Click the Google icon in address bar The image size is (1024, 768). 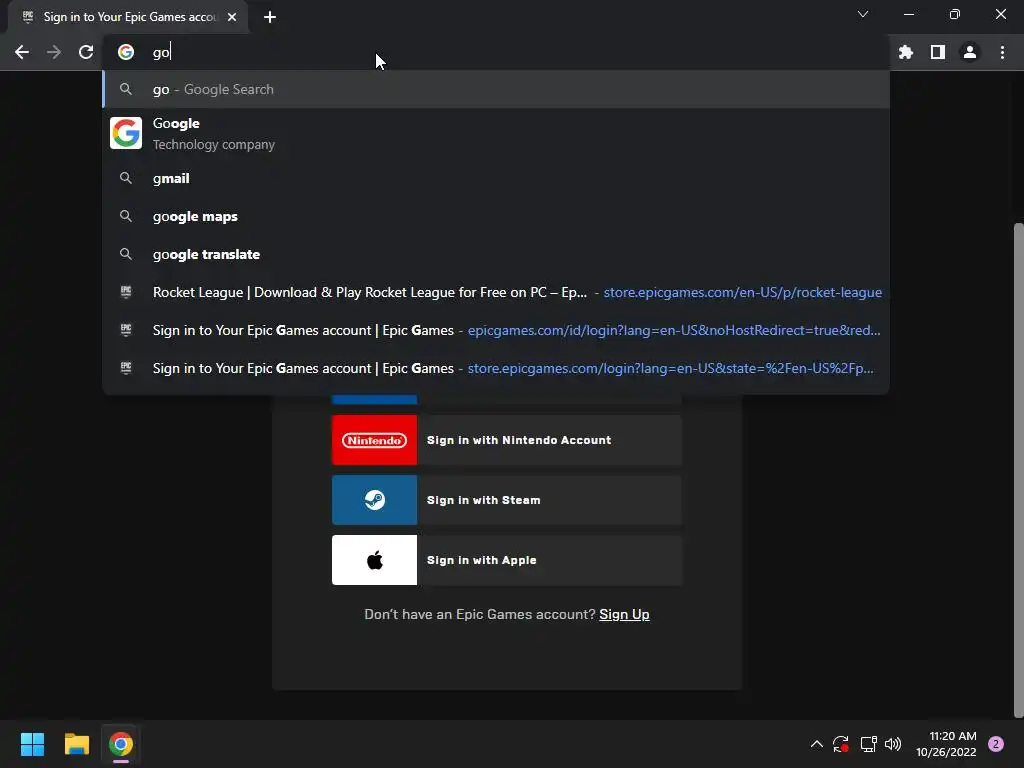[x=126, y=52]
